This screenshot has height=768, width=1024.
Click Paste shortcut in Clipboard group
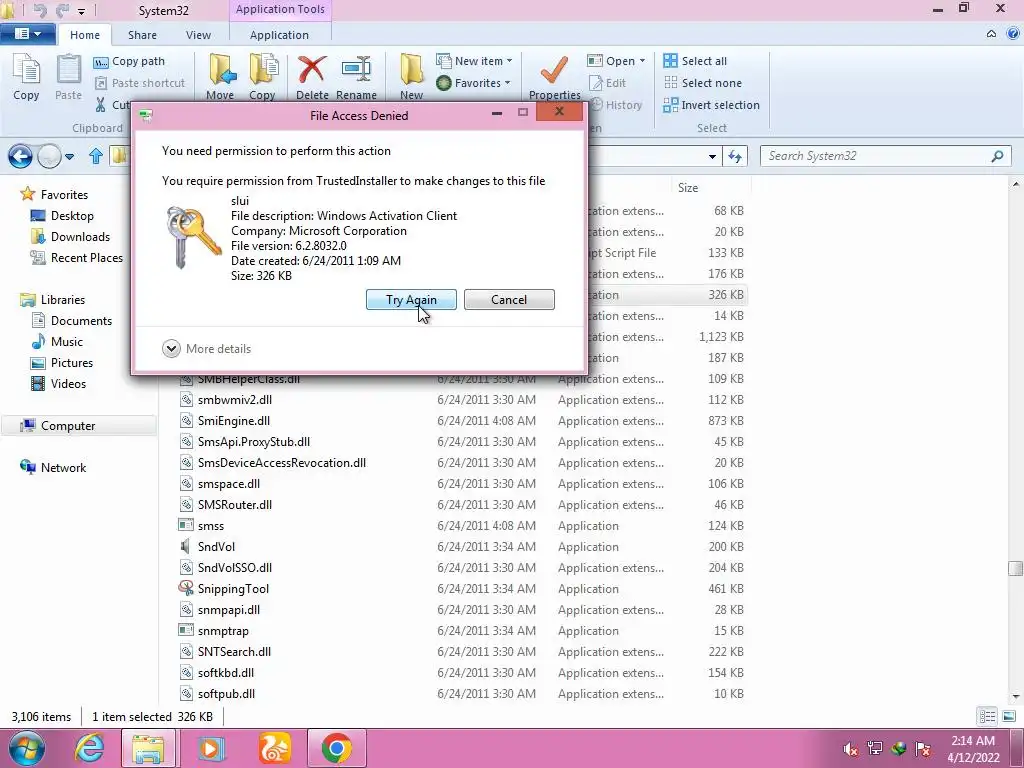140,83
